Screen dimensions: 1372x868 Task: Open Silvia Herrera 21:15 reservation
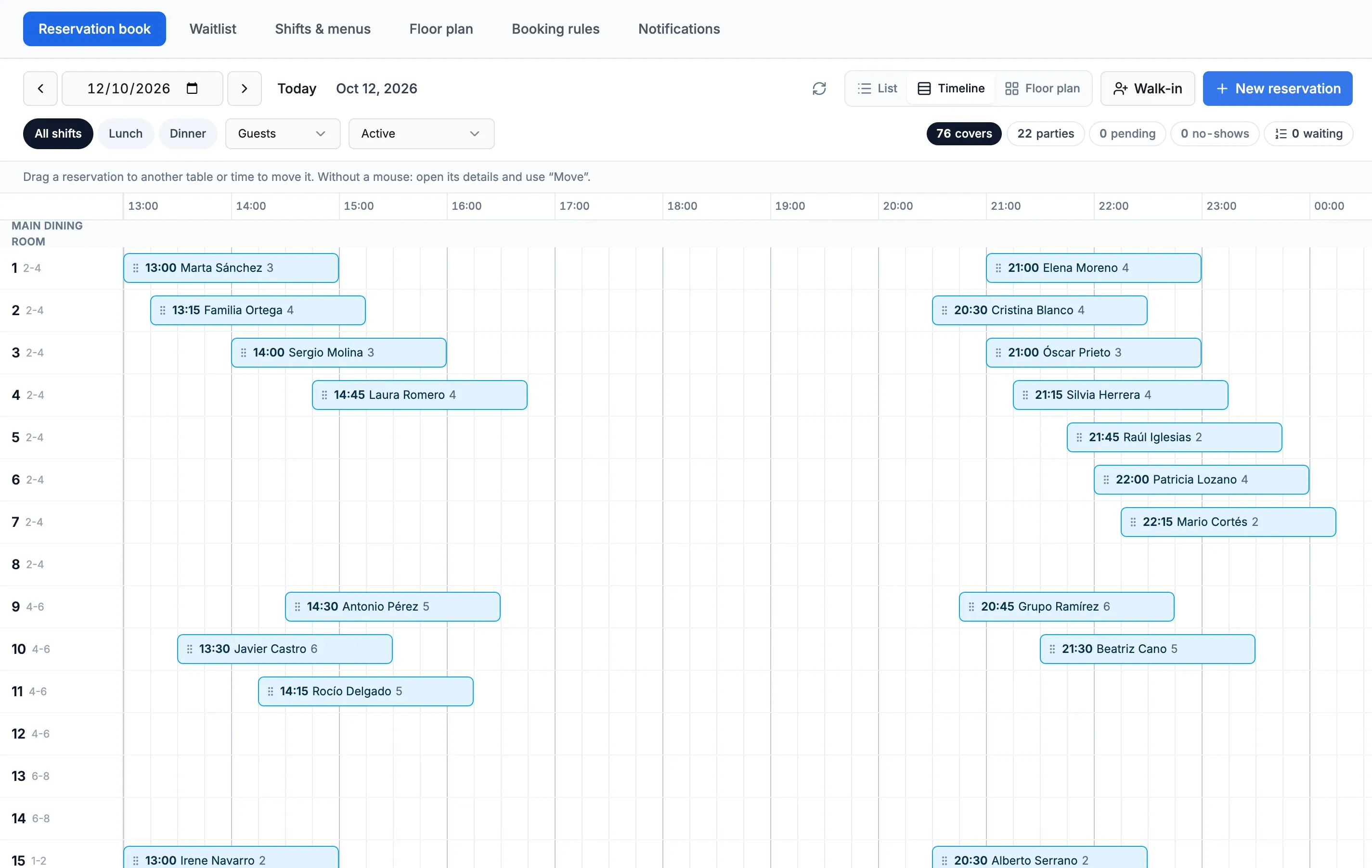1120,395
